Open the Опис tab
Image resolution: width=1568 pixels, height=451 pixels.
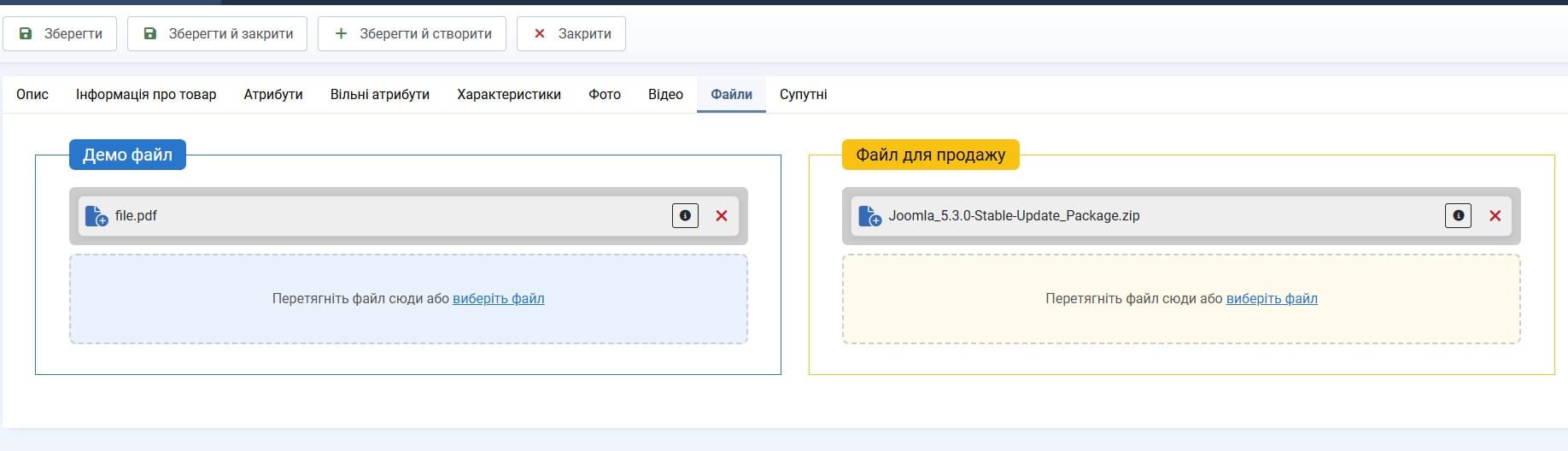click(32, 95)
